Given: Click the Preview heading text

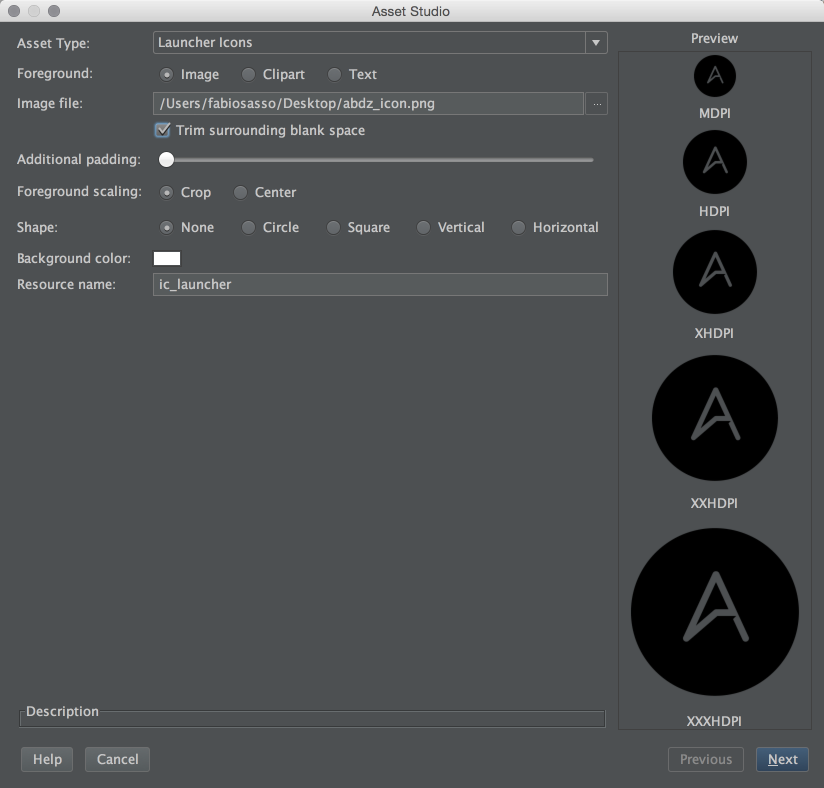Looking at the screenshot, I should coord(714,38).
